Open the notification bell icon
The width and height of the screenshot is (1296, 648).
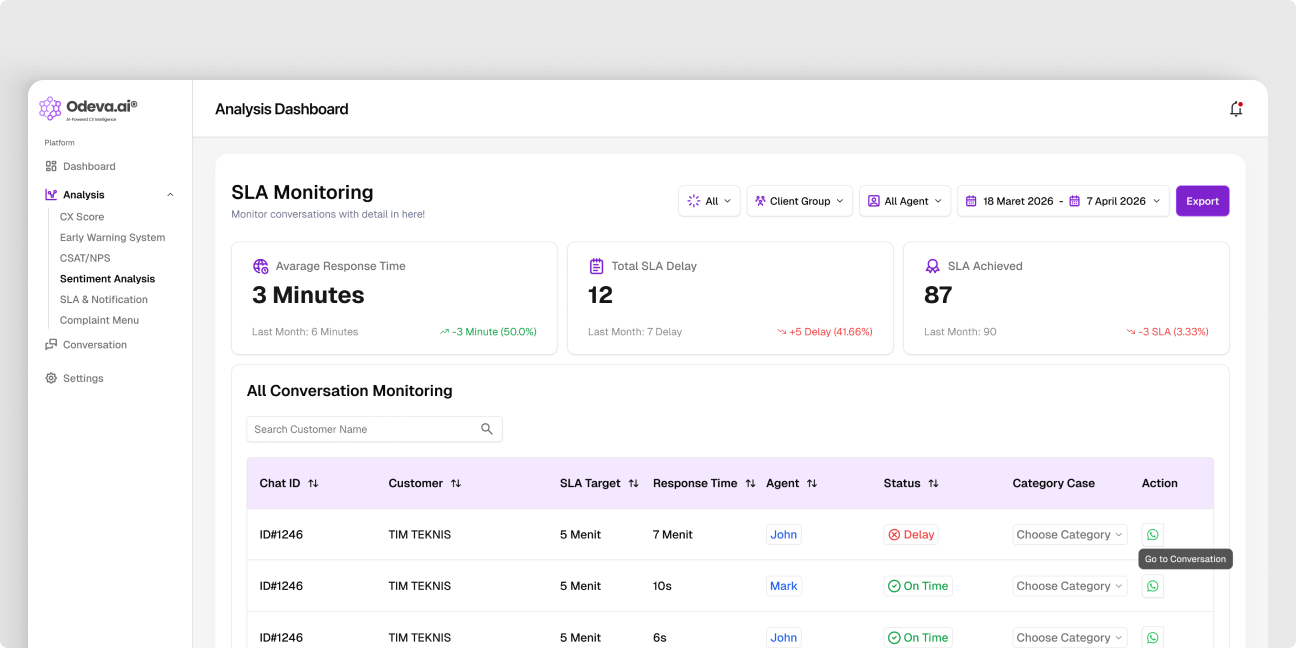[1236, 109]
